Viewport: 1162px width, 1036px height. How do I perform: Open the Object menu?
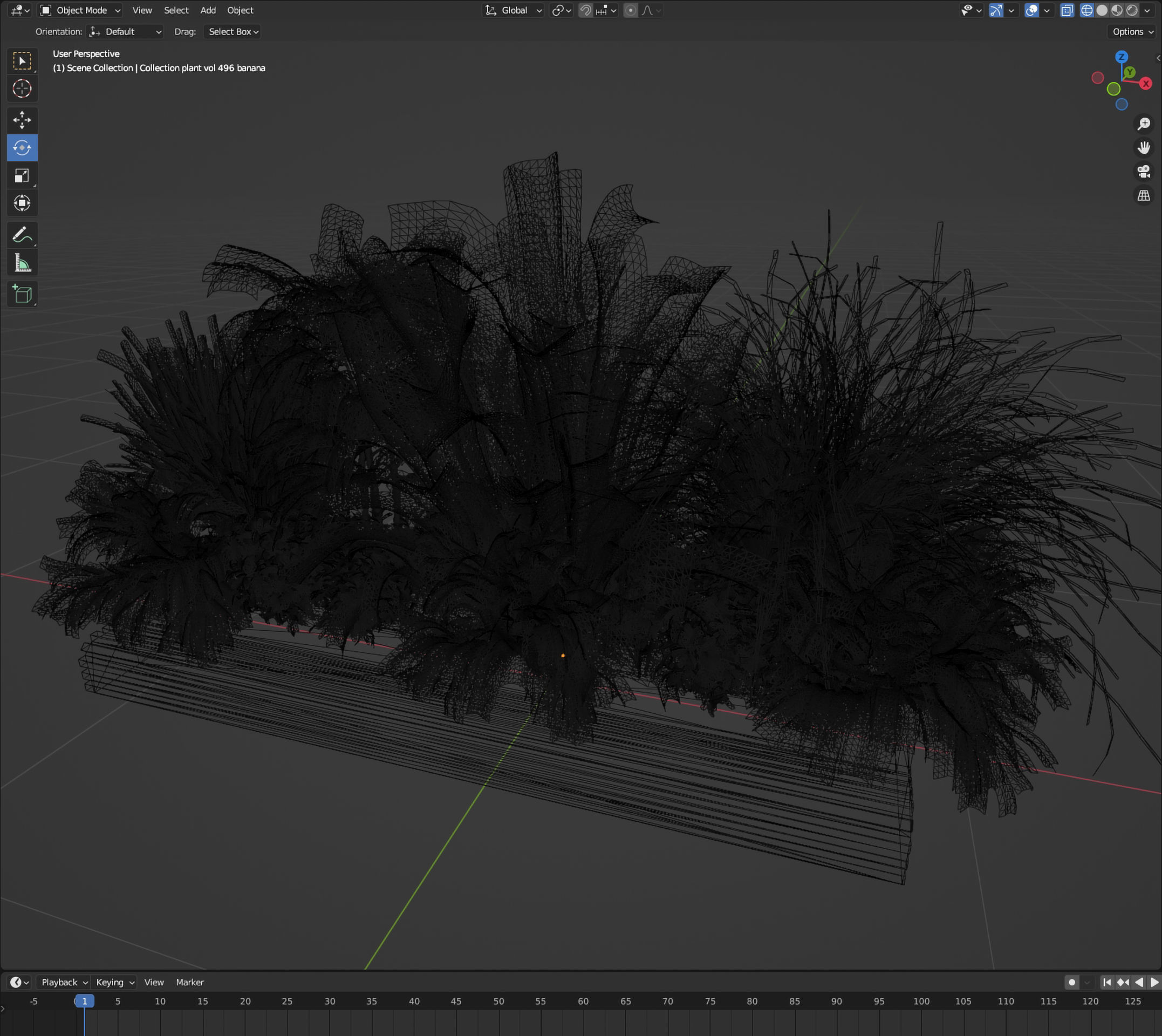click(240, 10)
